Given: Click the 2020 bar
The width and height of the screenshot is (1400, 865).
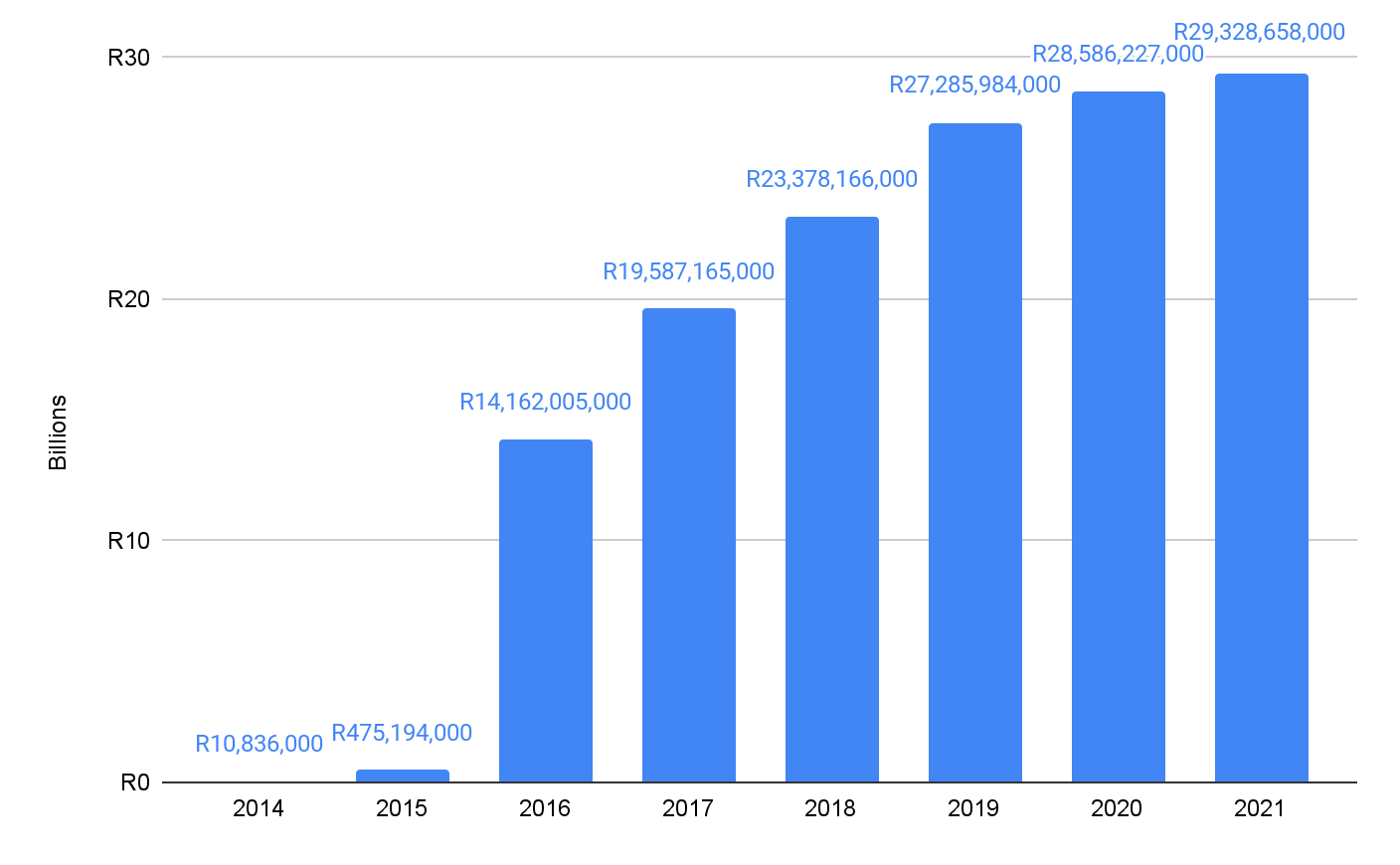Looking at the screenshot, I should tap(1118, 436).
